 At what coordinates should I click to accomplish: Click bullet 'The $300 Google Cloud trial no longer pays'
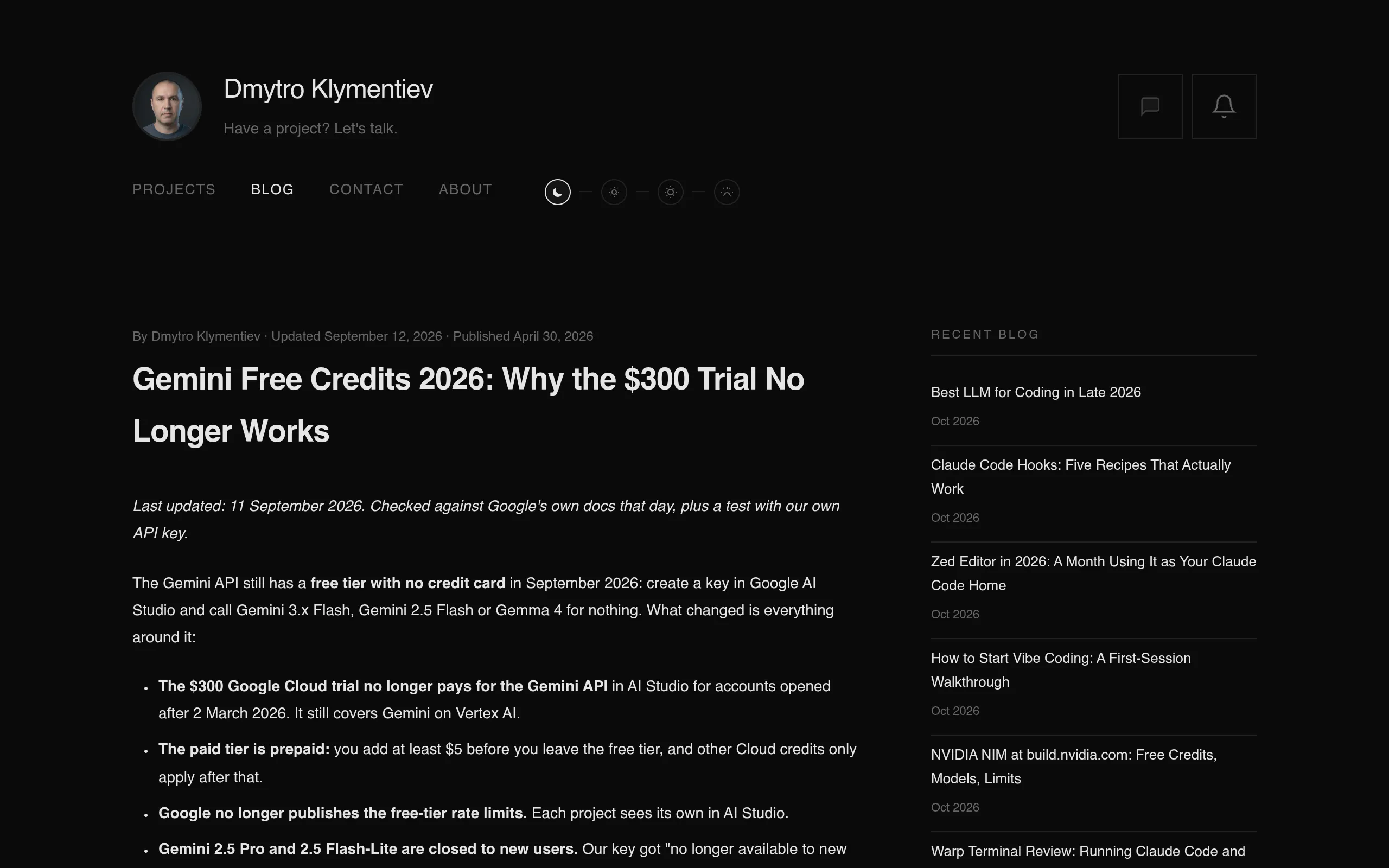coord(383,686)
